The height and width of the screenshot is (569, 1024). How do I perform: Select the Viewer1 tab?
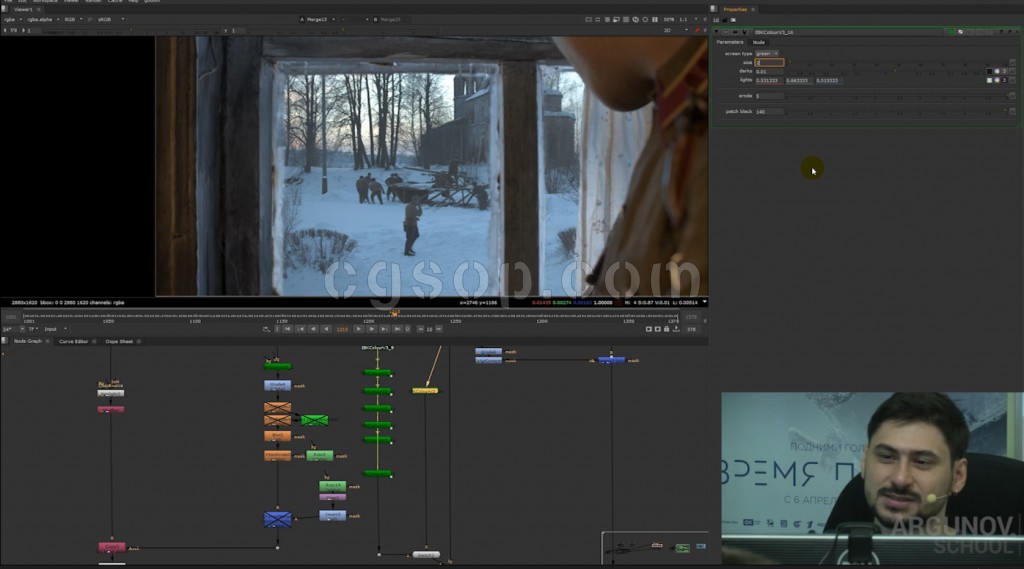pos(23,9)
